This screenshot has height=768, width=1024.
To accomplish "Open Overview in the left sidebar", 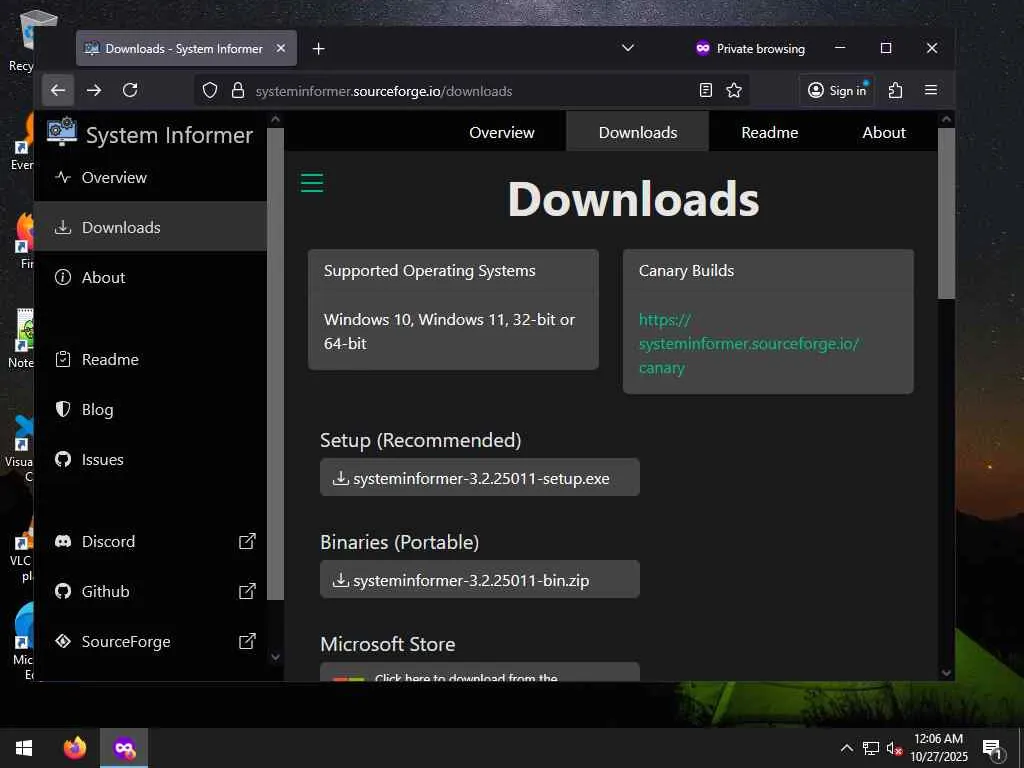I will (150, 178).
